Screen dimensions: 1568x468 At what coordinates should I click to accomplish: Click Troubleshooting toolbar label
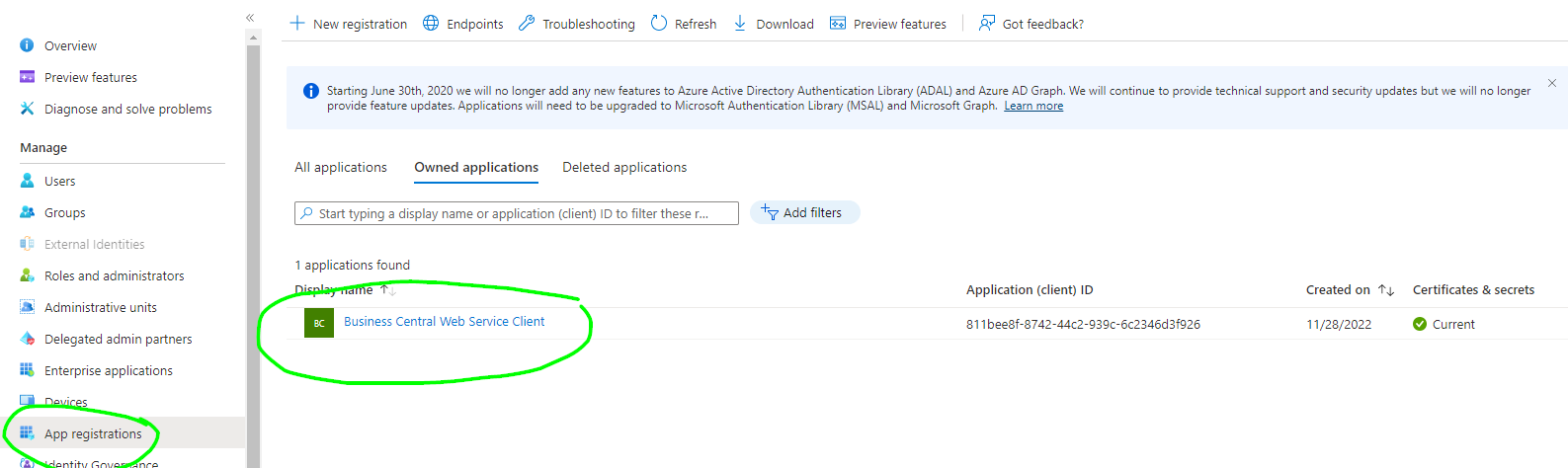(589, 24)
